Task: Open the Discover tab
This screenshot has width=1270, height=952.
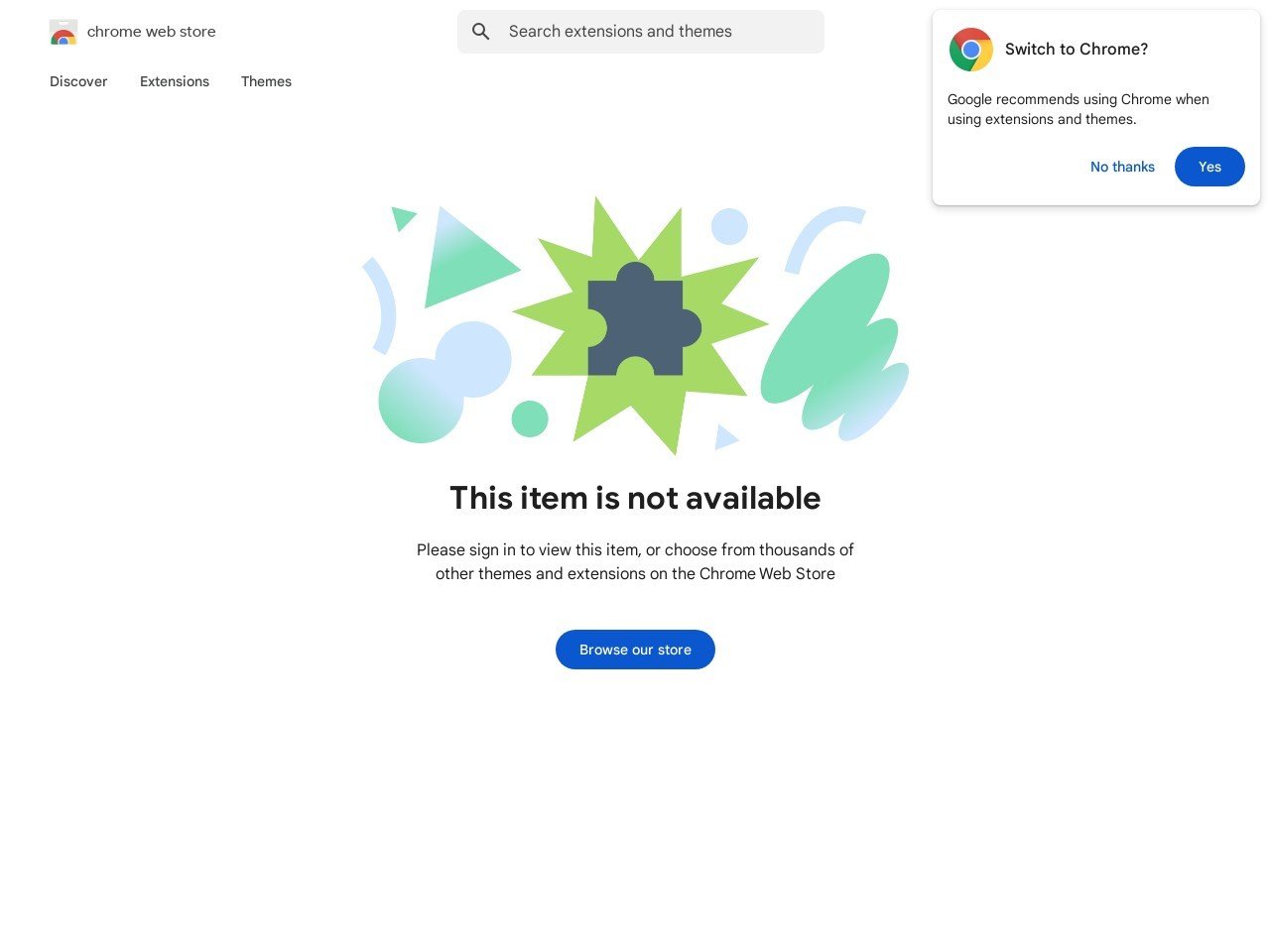Action: (78, 81)
